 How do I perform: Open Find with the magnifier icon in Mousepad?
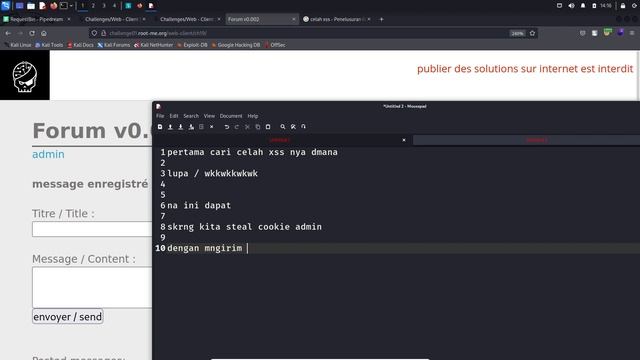coord(283,127)
